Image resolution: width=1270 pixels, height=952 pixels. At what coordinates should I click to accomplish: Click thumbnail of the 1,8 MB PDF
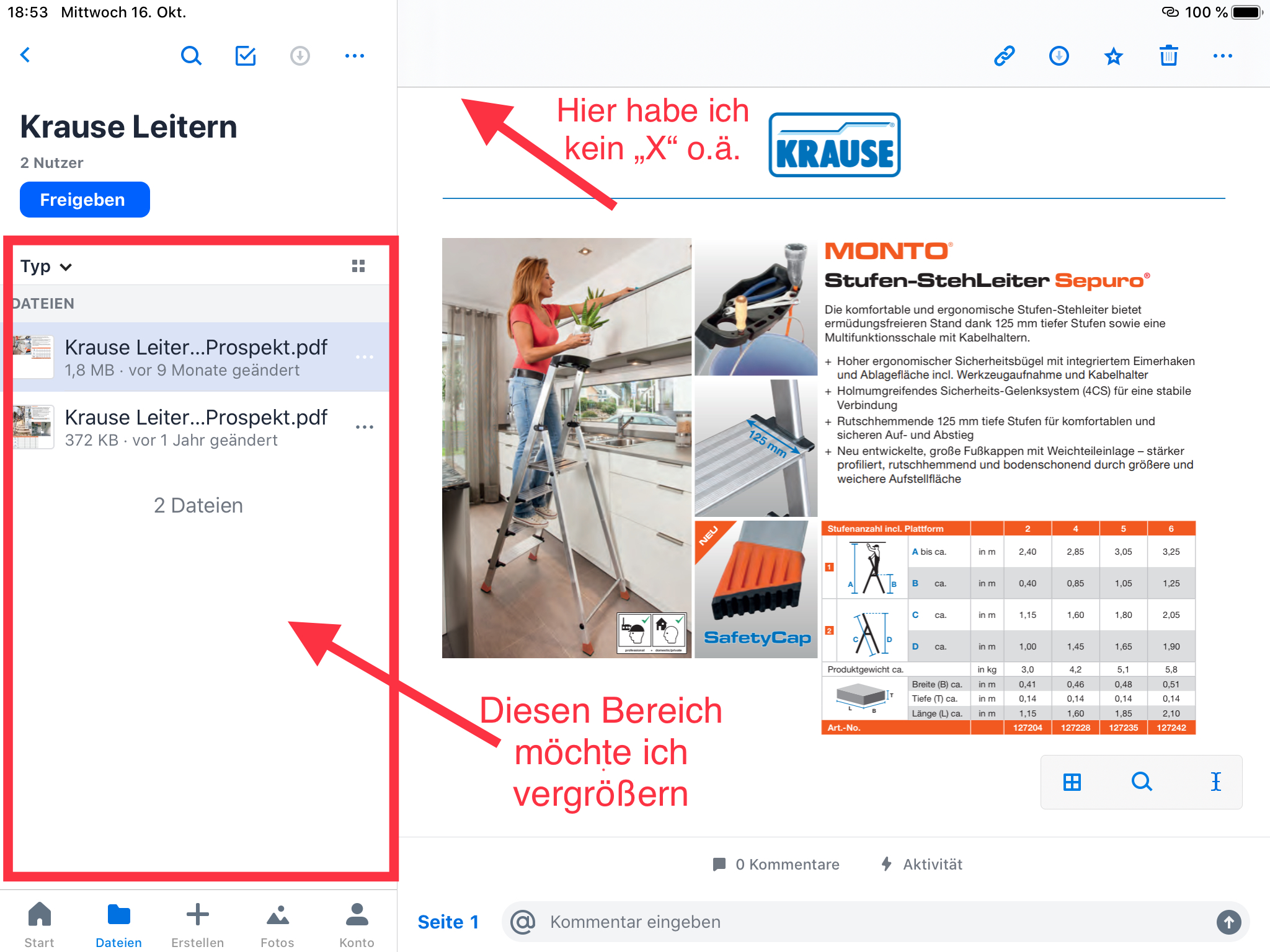click(33, 357)
